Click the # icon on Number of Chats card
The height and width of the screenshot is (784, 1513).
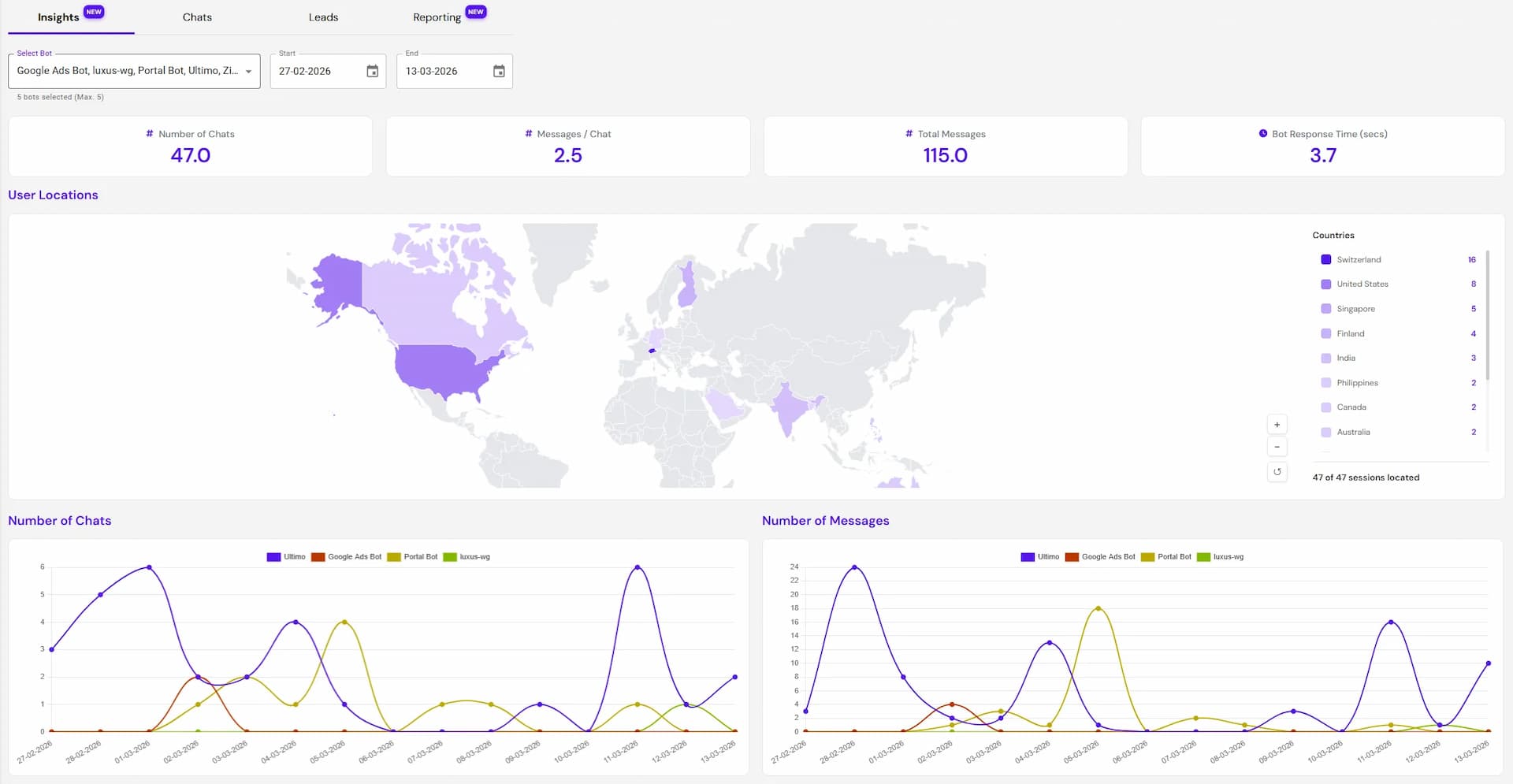[x=148, y=134]
